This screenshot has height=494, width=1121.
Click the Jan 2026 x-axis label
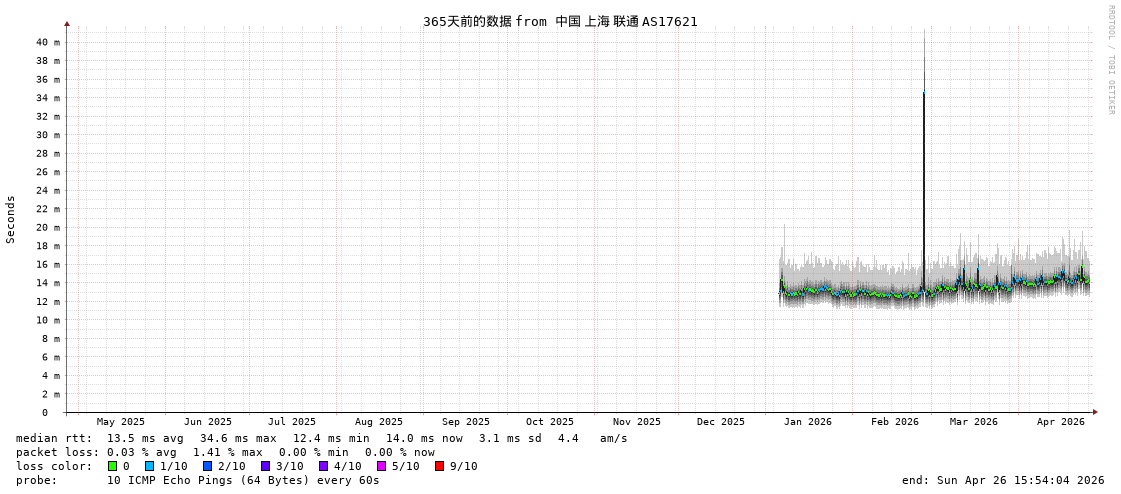(x=807, y=422)
